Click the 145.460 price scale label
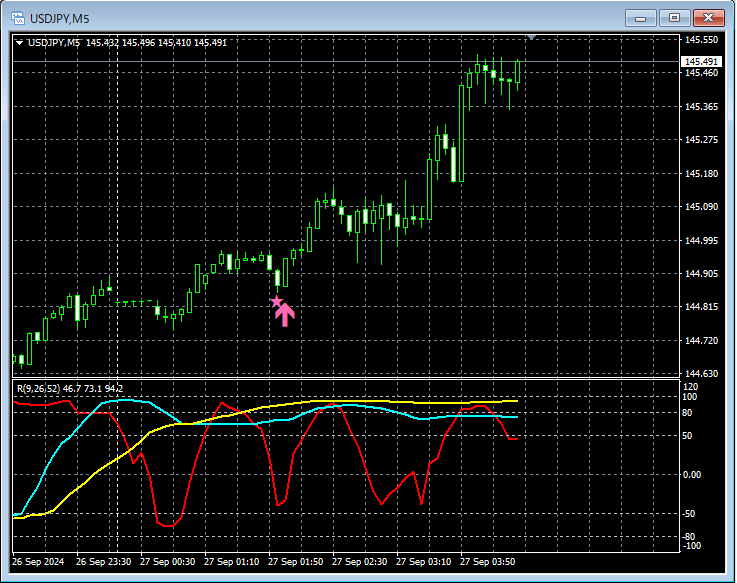The image size is (737, 583). point(701,73)
